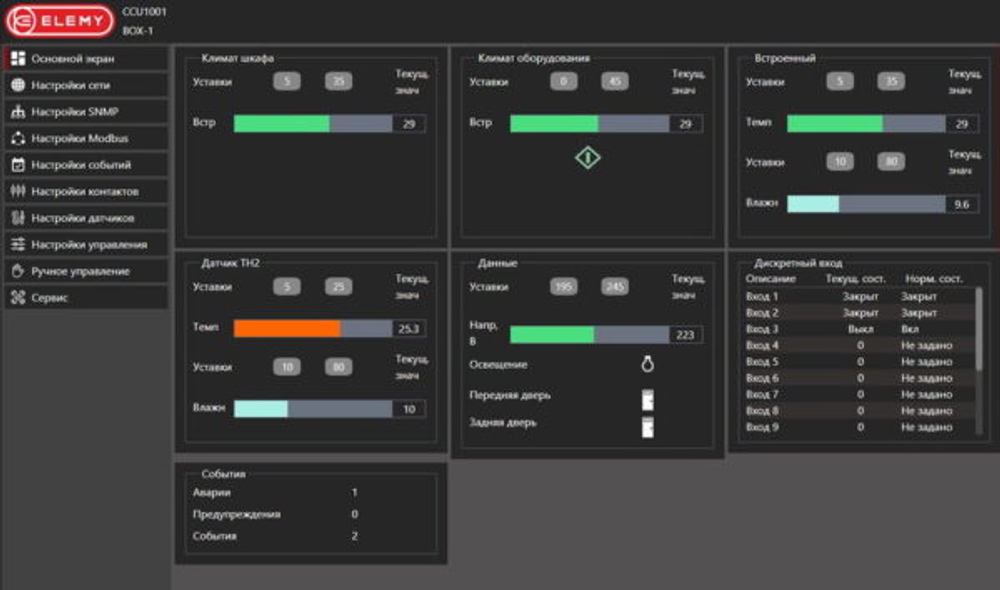Click the hand icon for Ручное управление

point(17,271)
